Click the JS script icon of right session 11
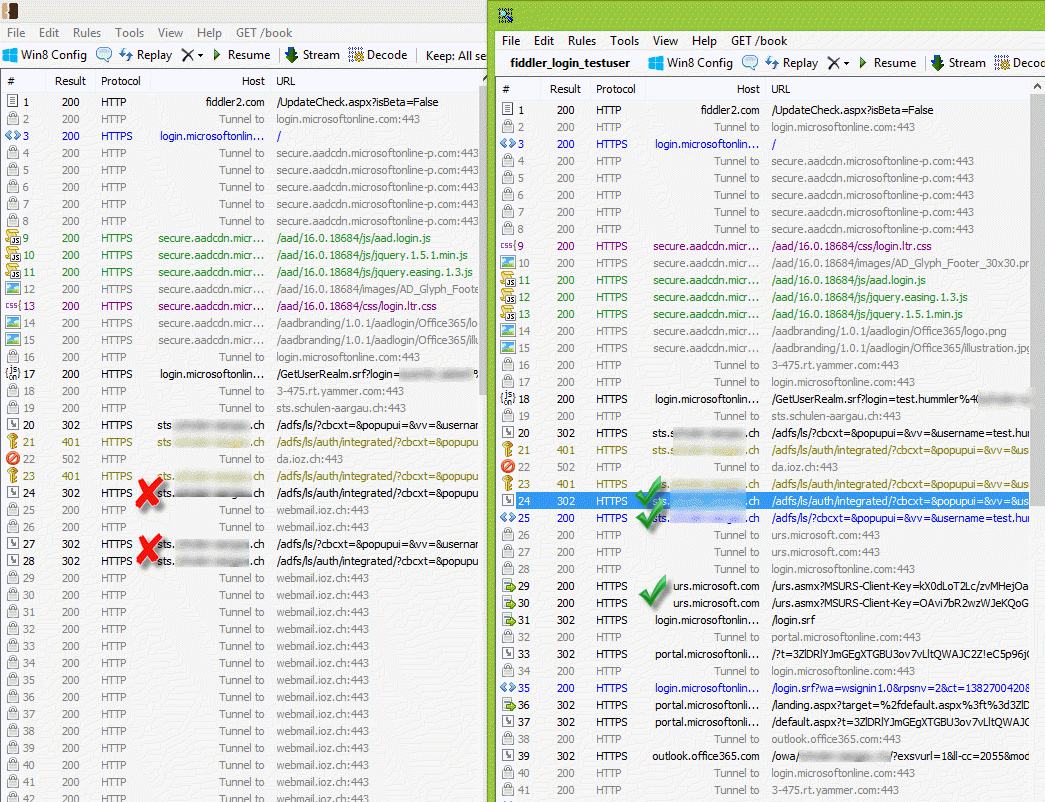The image size is (1045, 802). point(508,280)
